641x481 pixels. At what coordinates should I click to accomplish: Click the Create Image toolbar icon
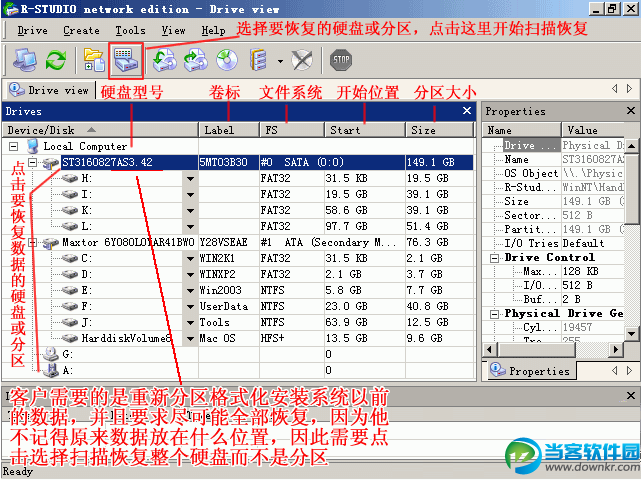195,60
